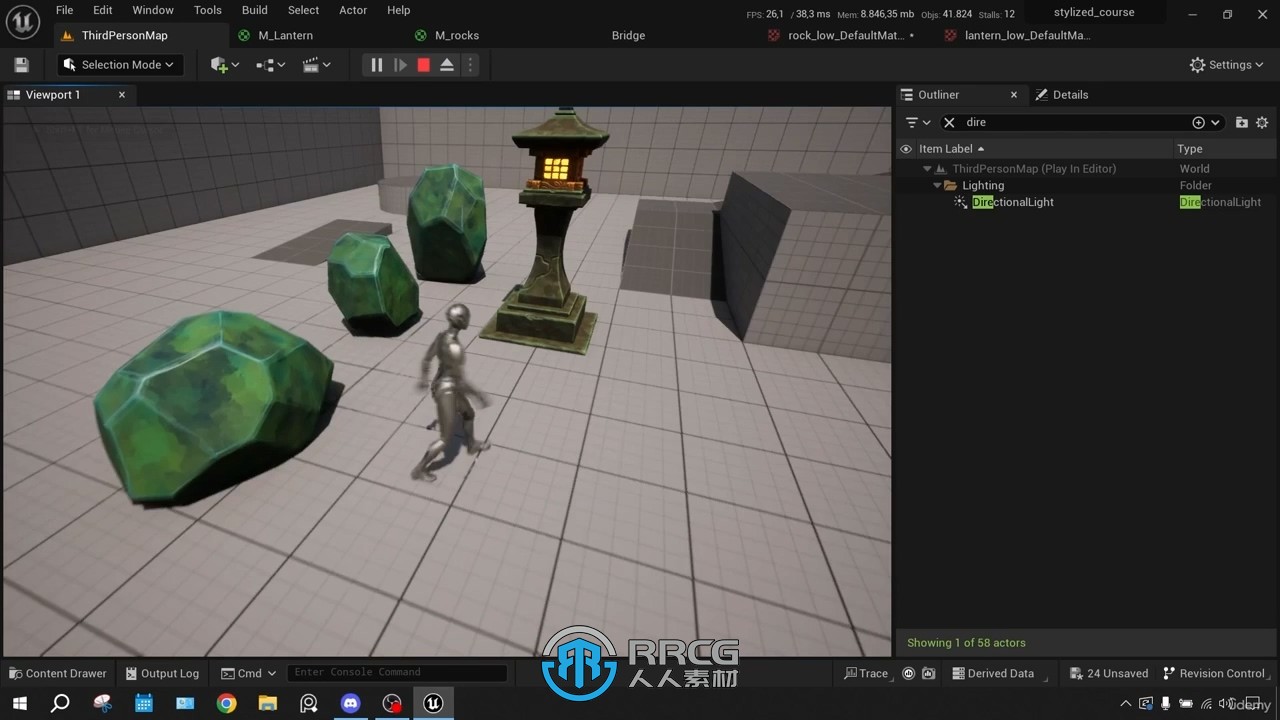
Task: Click the Enter Console Command field
Action: tap(396, 673)
